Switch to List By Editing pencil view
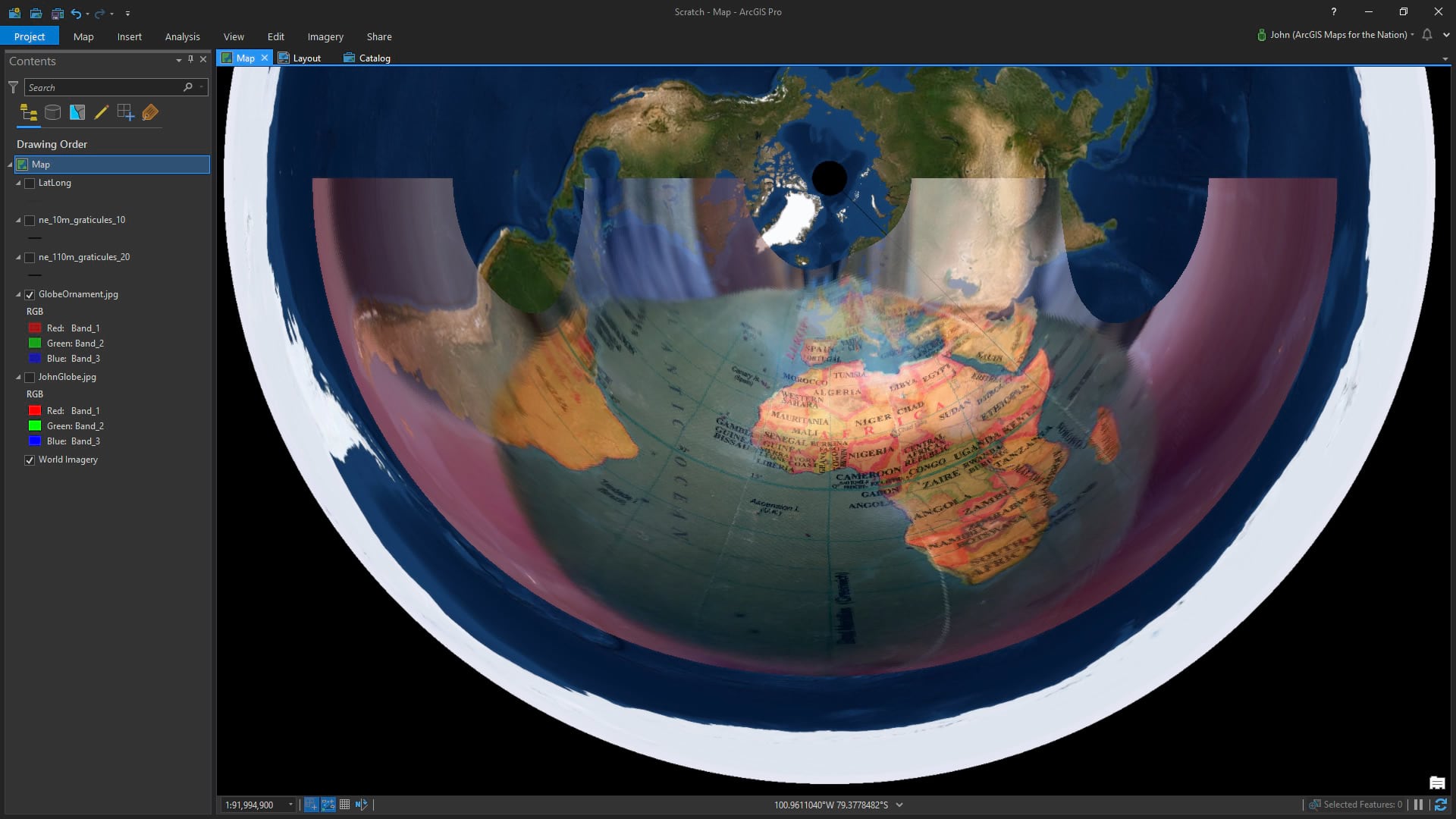The width and height of the screenshot is (1456, 819). pos(101,113)
